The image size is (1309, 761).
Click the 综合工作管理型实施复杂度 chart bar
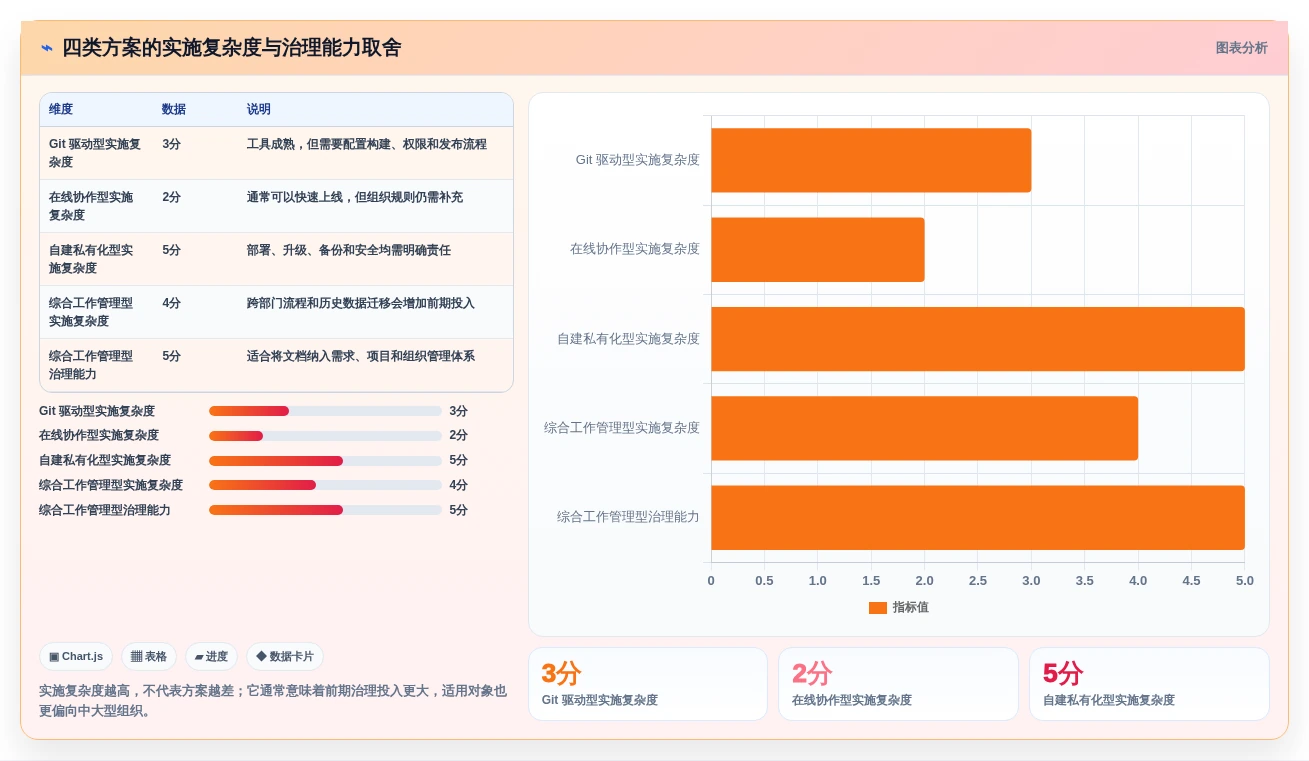tap(925, 428)
